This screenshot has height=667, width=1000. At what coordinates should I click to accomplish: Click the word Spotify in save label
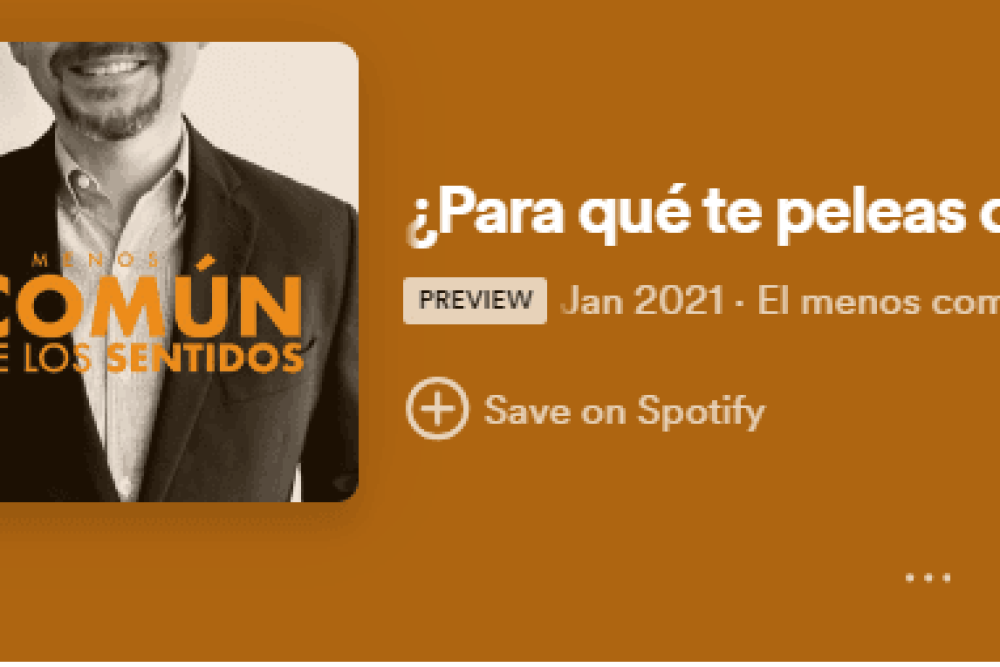701,412
